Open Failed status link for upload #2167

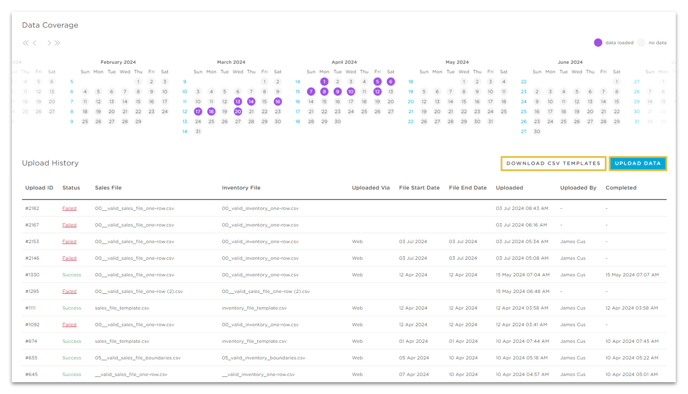(69, 225)
